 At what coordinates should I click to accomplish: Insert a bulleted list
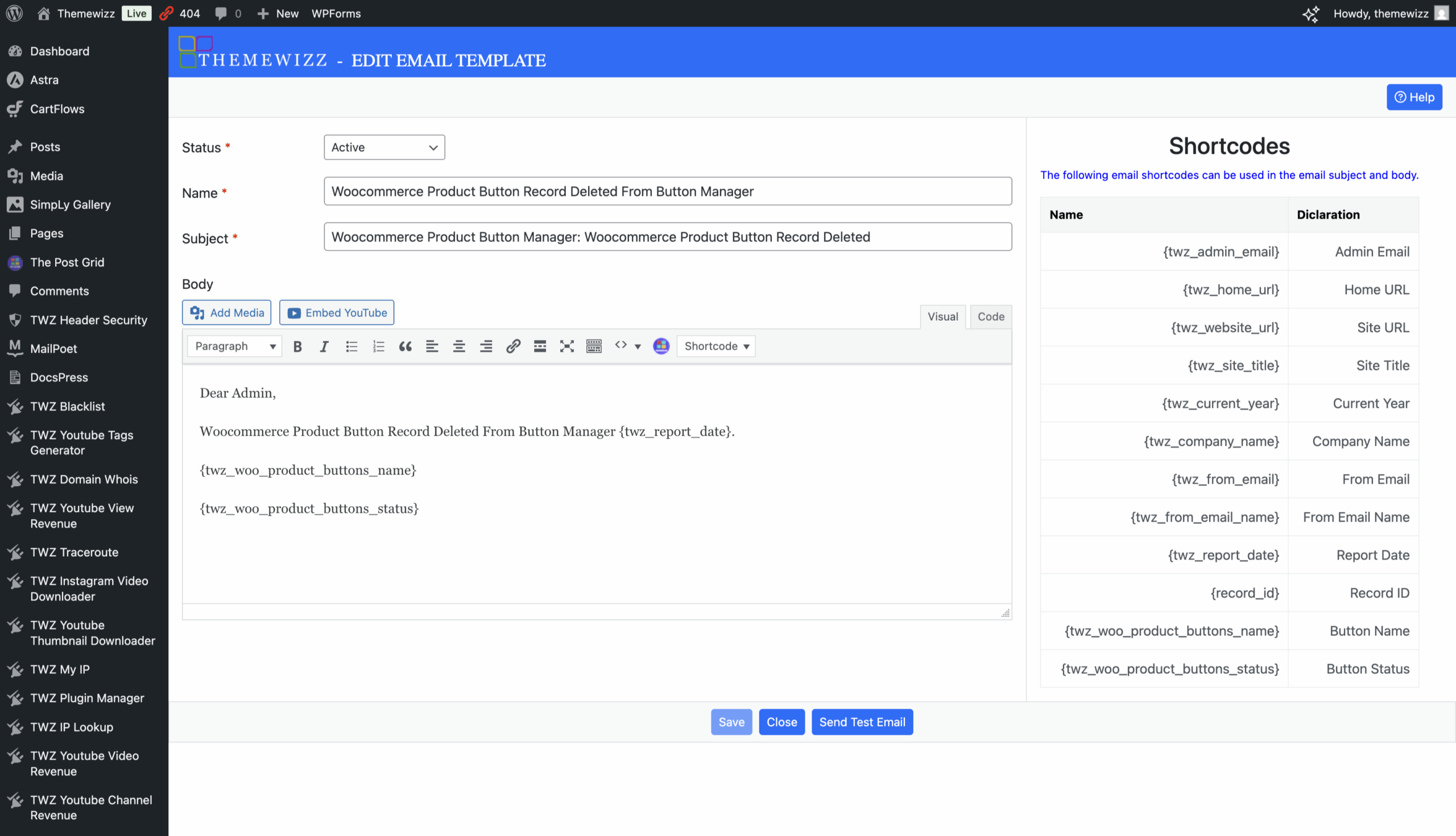tap(351, 346)
